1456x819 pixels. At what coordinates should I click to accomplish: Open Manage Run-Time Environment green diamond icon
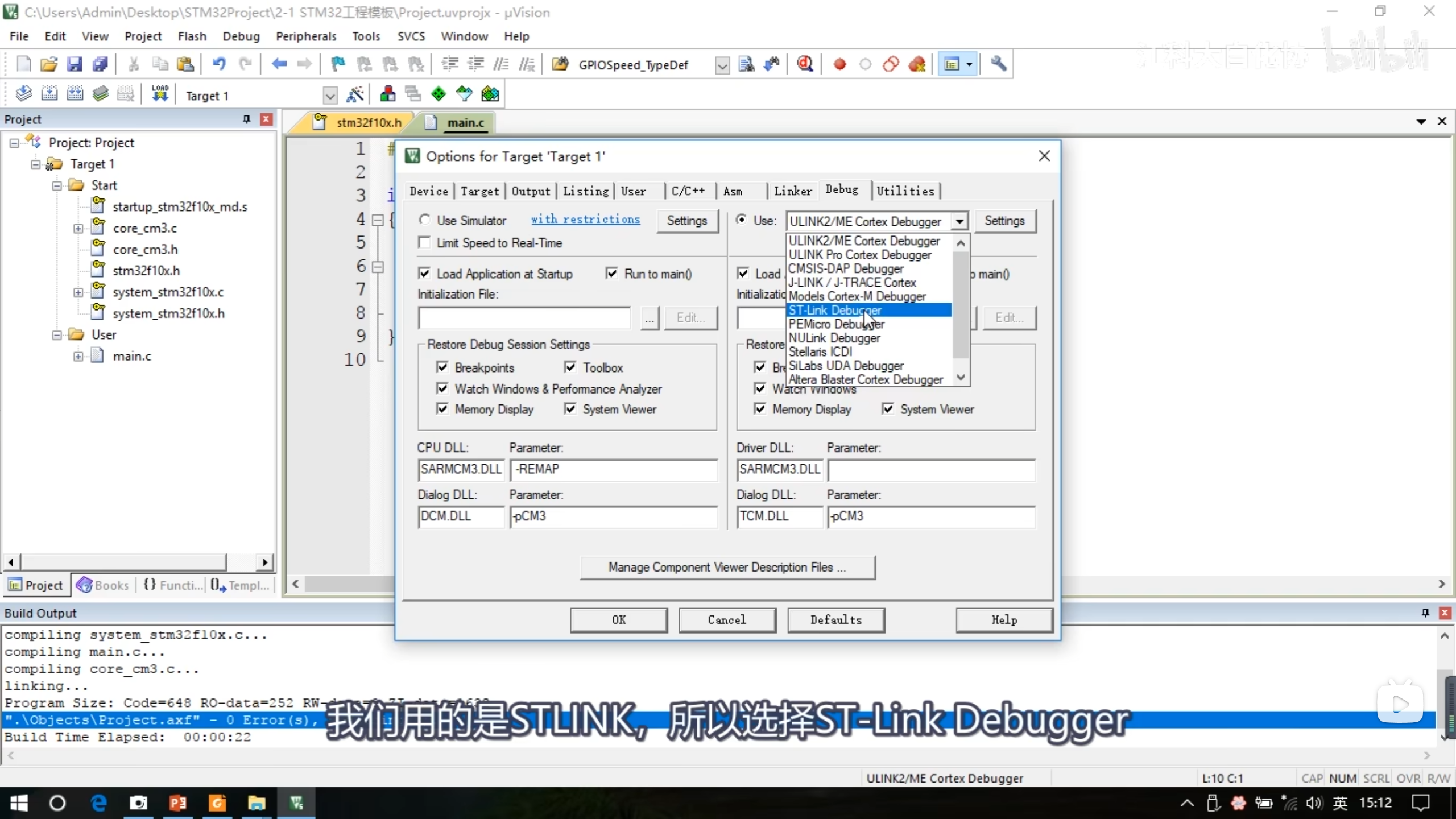click(439, 94)
